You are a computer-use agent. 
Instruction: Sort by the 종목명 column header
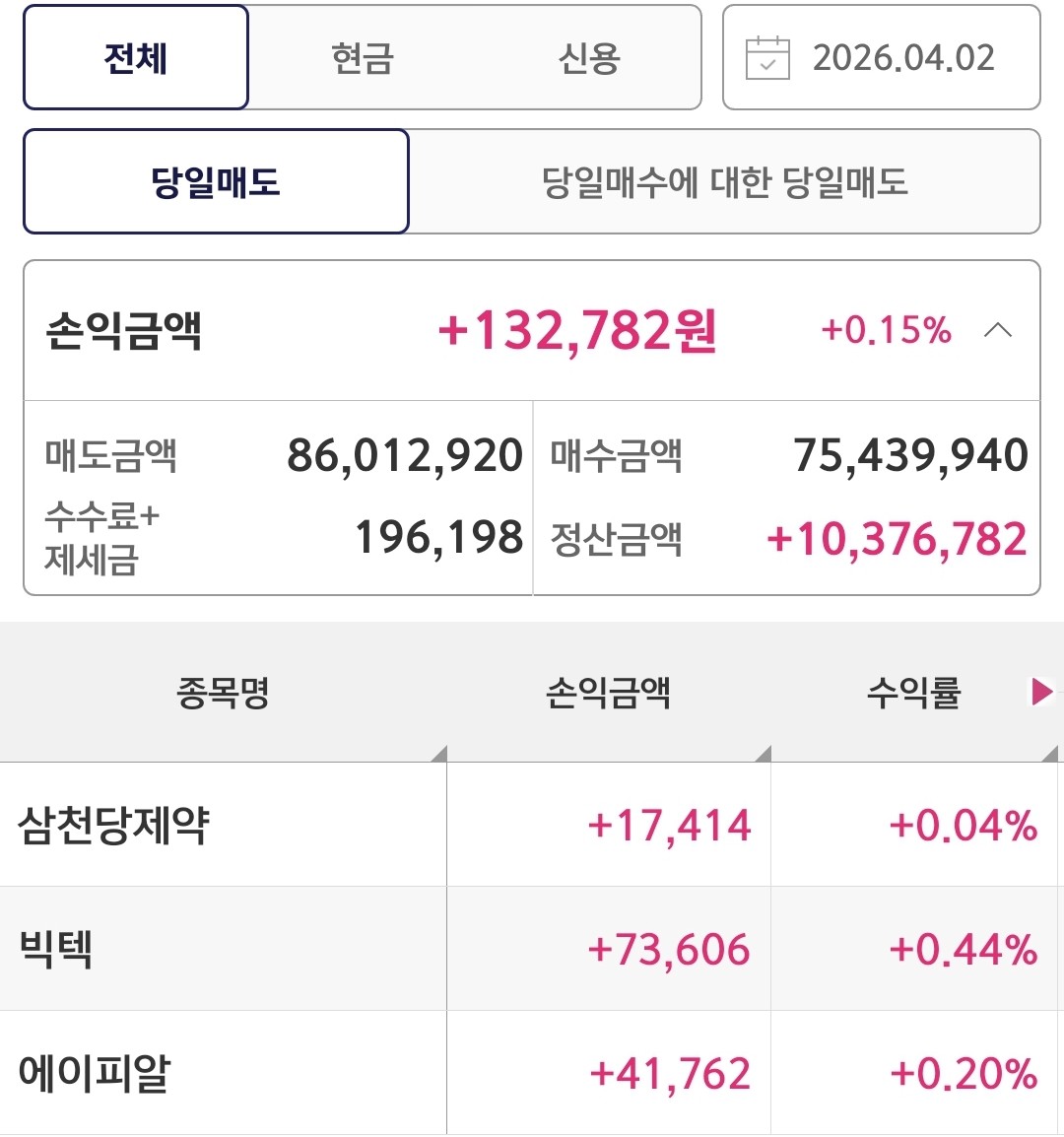pos(223,693)
